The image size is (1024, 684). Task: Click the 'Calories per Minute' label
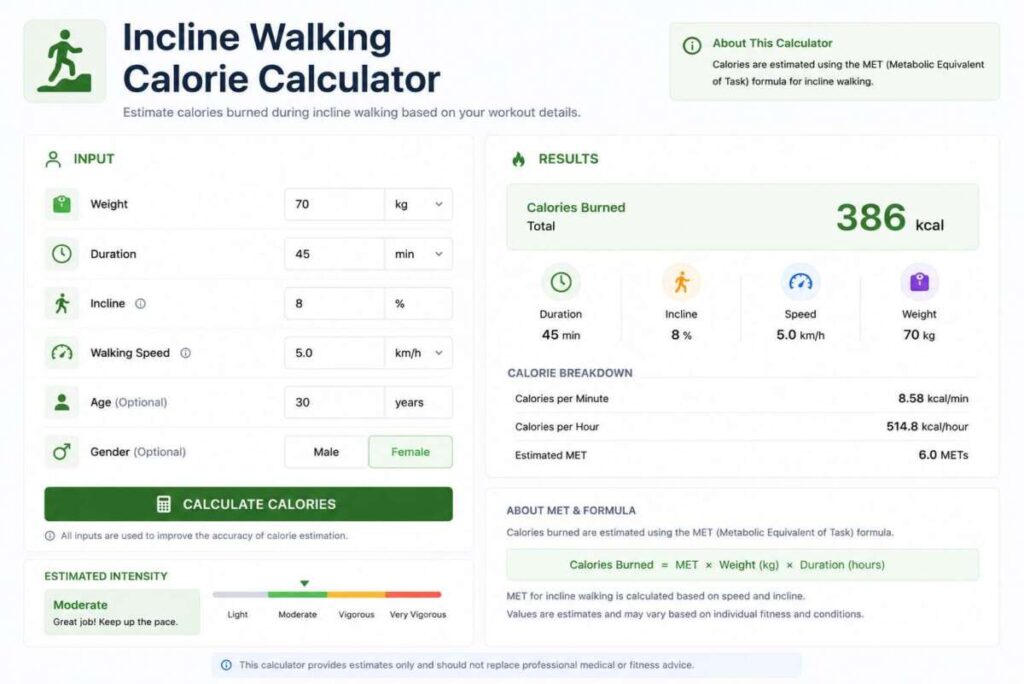562,399
